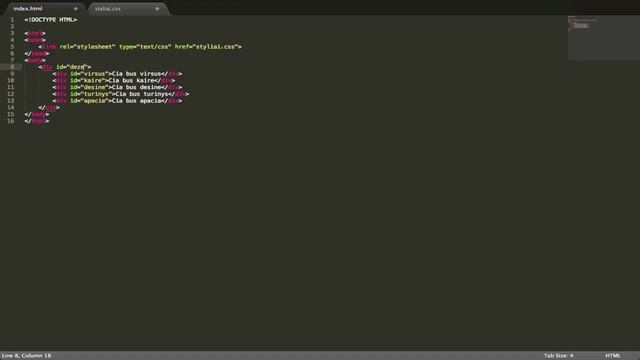Viewport: 640px width, 360px height.
Task: Click the id="virsus" attribute
Action: [89, 73]
